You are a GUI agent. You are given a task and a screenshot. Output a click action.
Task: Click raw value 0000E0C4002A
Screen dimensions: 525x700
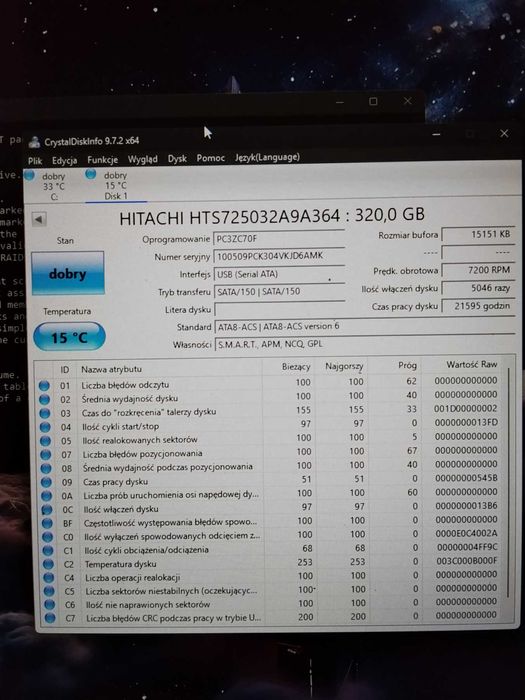467,533
